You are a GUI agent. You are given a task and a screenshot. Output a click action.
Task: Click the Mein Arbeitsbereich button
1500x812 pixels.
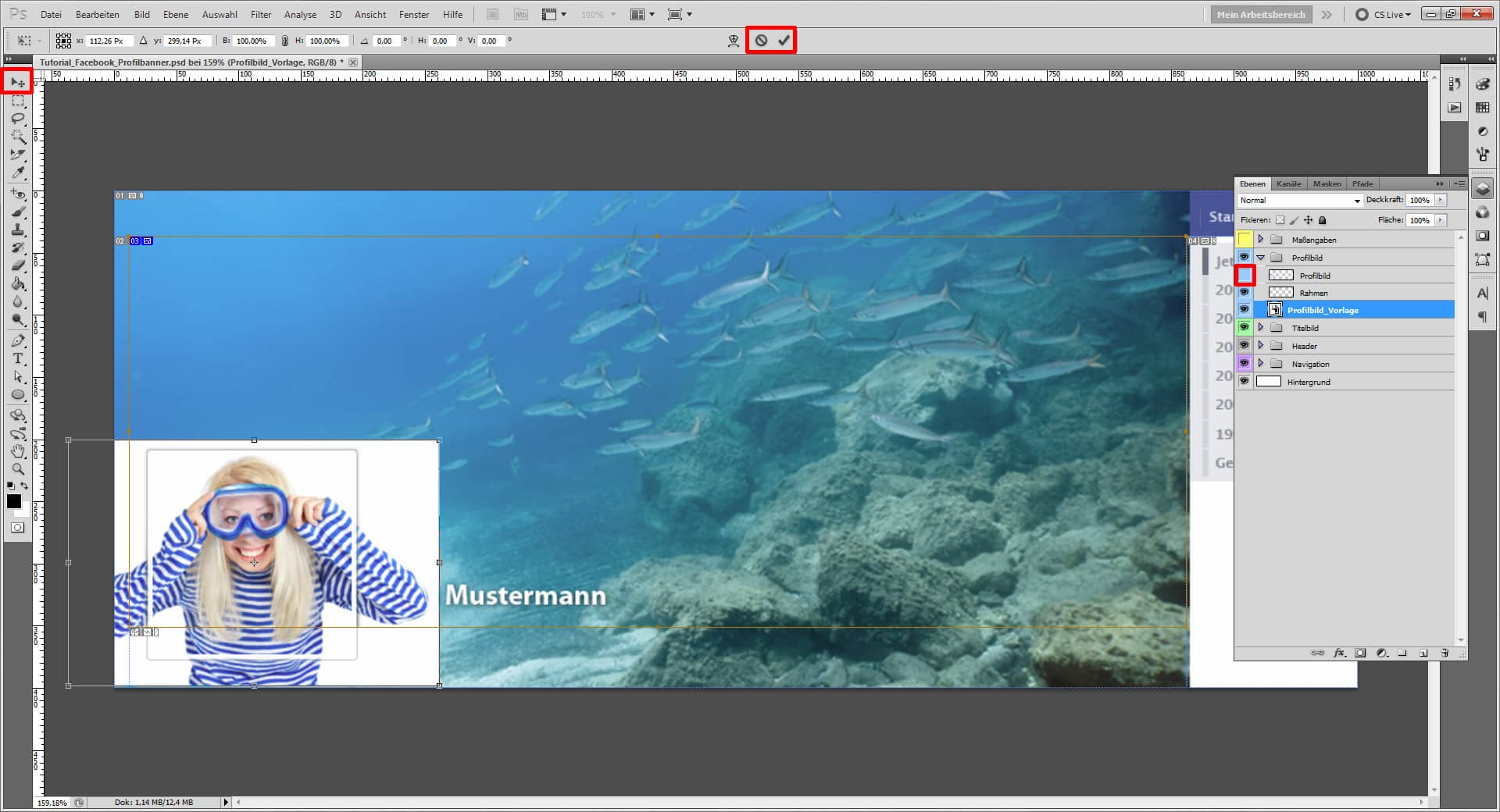[1260, 14]
